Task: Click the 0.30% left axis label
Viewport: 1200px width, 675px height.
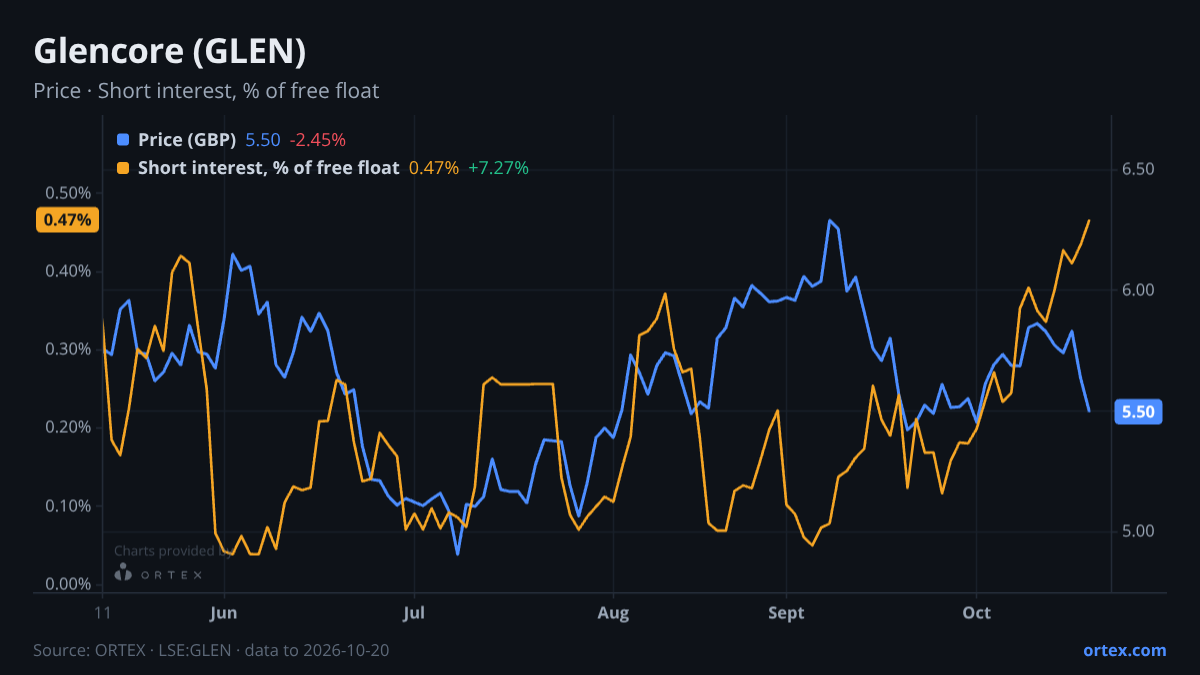Action: [68, 349]
